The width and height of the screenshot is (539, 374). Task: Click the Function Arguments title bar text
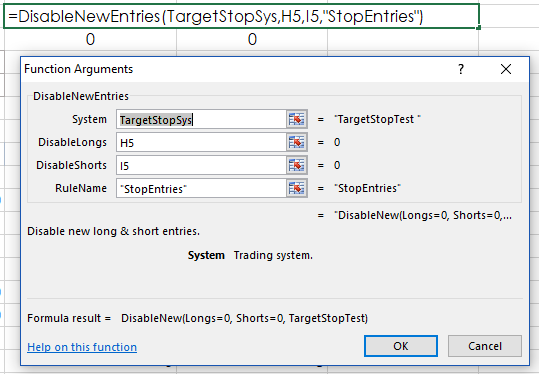pos(79,69)
